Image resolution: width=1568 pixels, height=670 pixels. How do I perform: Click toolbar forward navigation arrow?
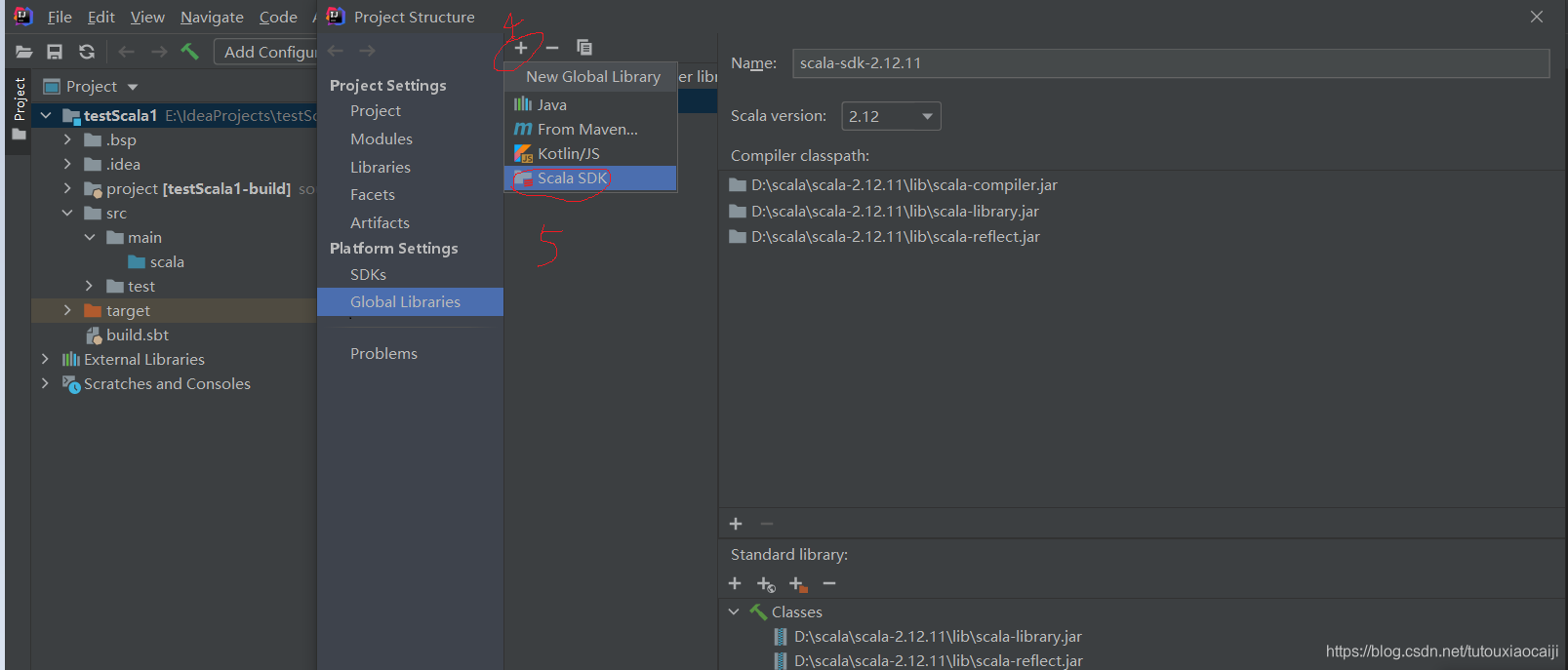159,52
